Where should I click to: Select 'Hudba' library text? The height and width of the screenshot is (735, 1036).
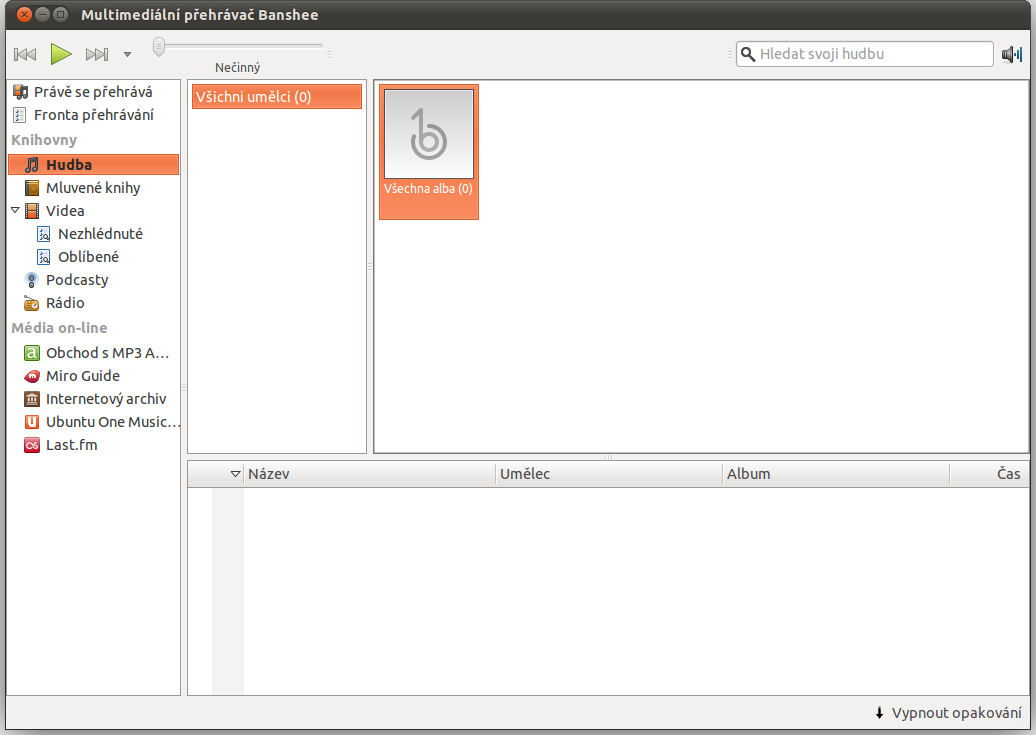pos(69,165)
